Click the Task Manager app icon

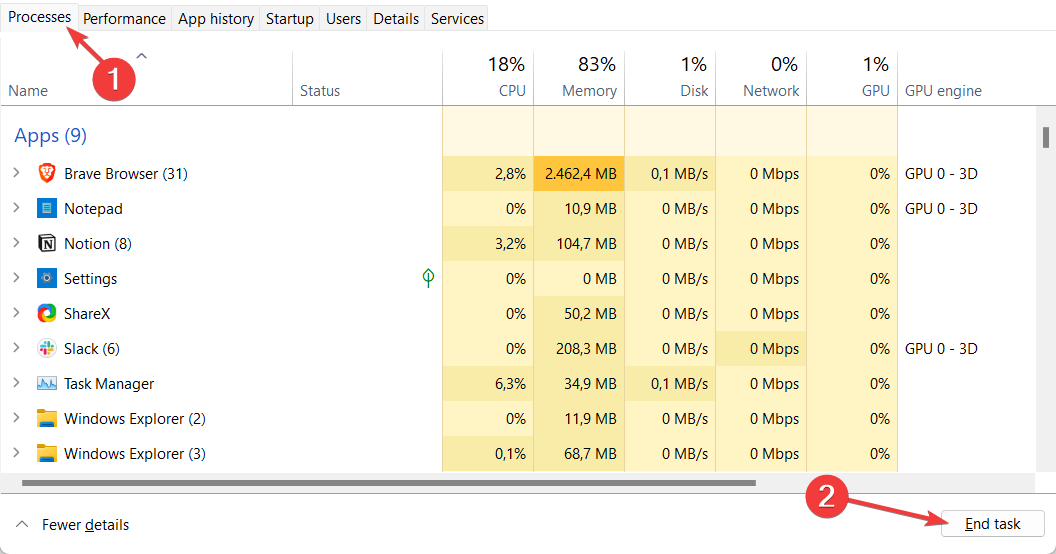46,384
